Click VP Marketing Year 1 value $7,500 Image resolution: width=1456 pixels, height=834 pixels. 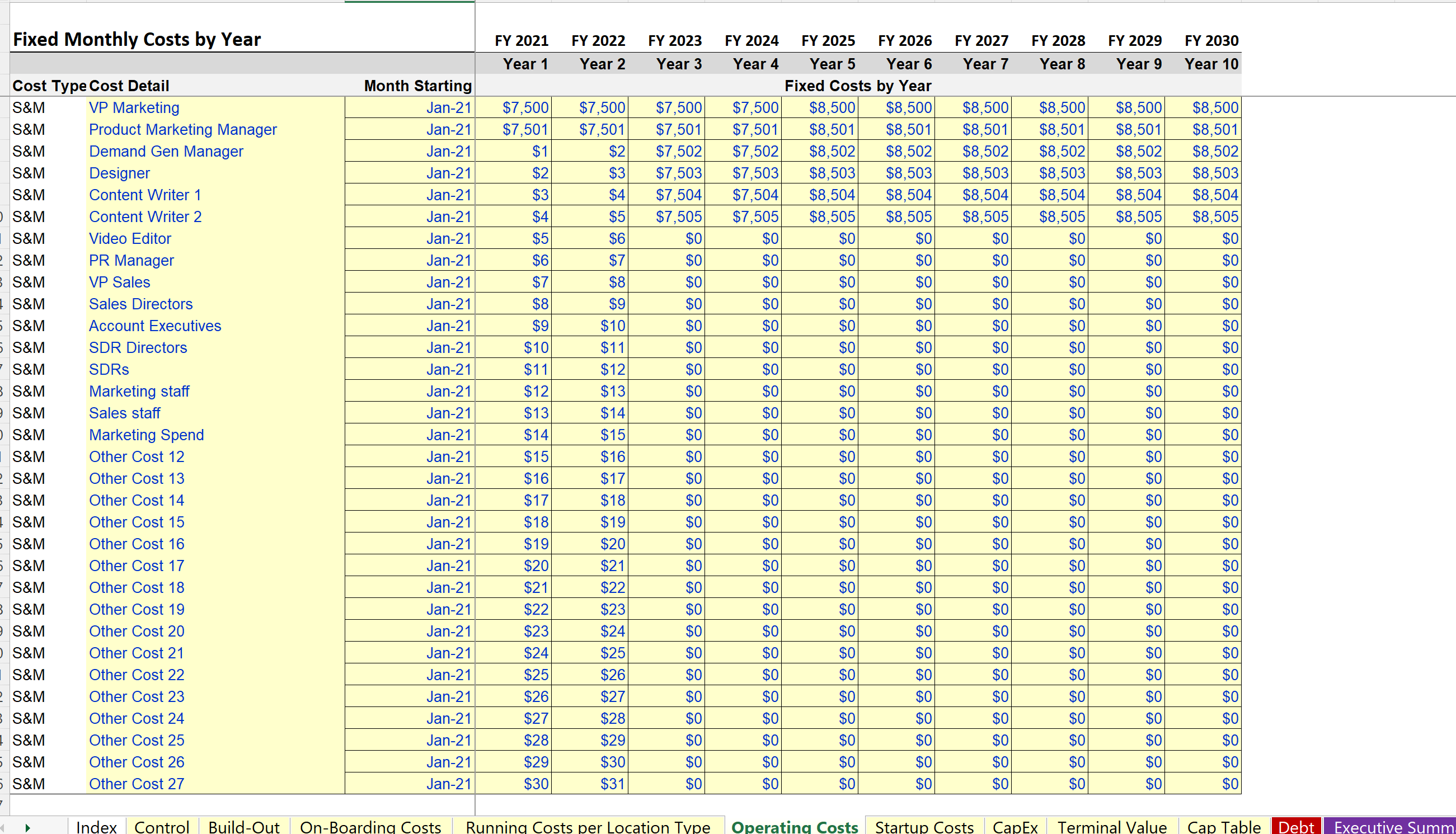click(514, 108)
